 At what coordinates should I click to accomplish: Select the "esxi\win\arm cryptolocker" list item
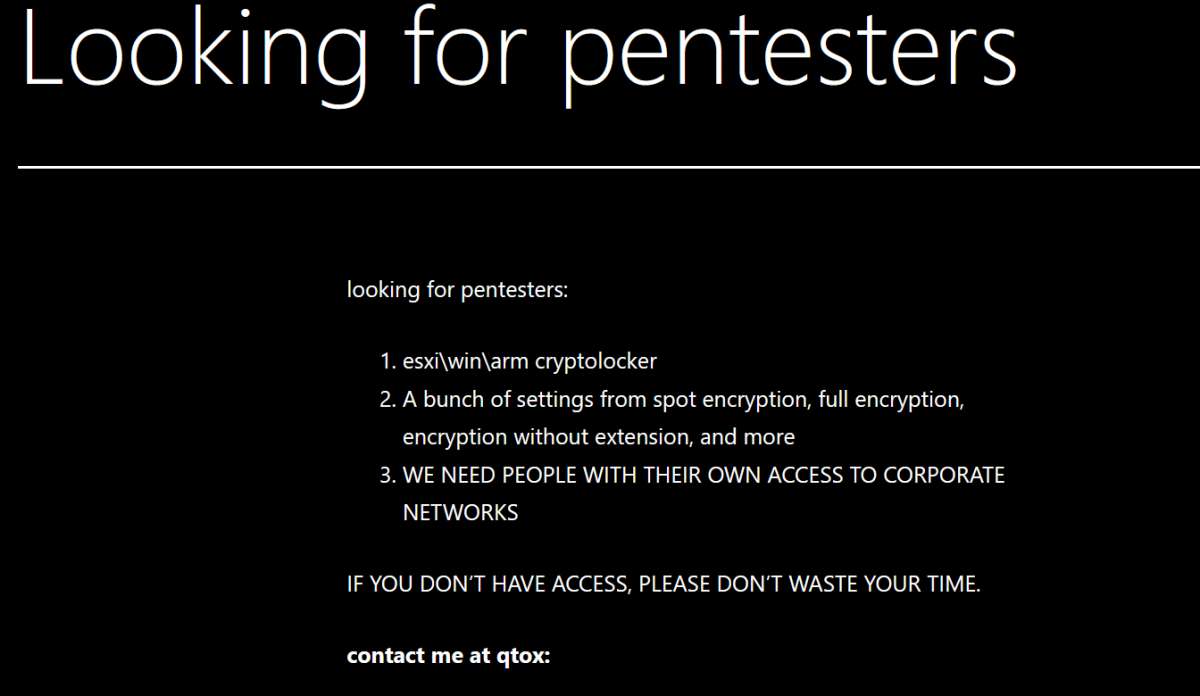point(529,362)
